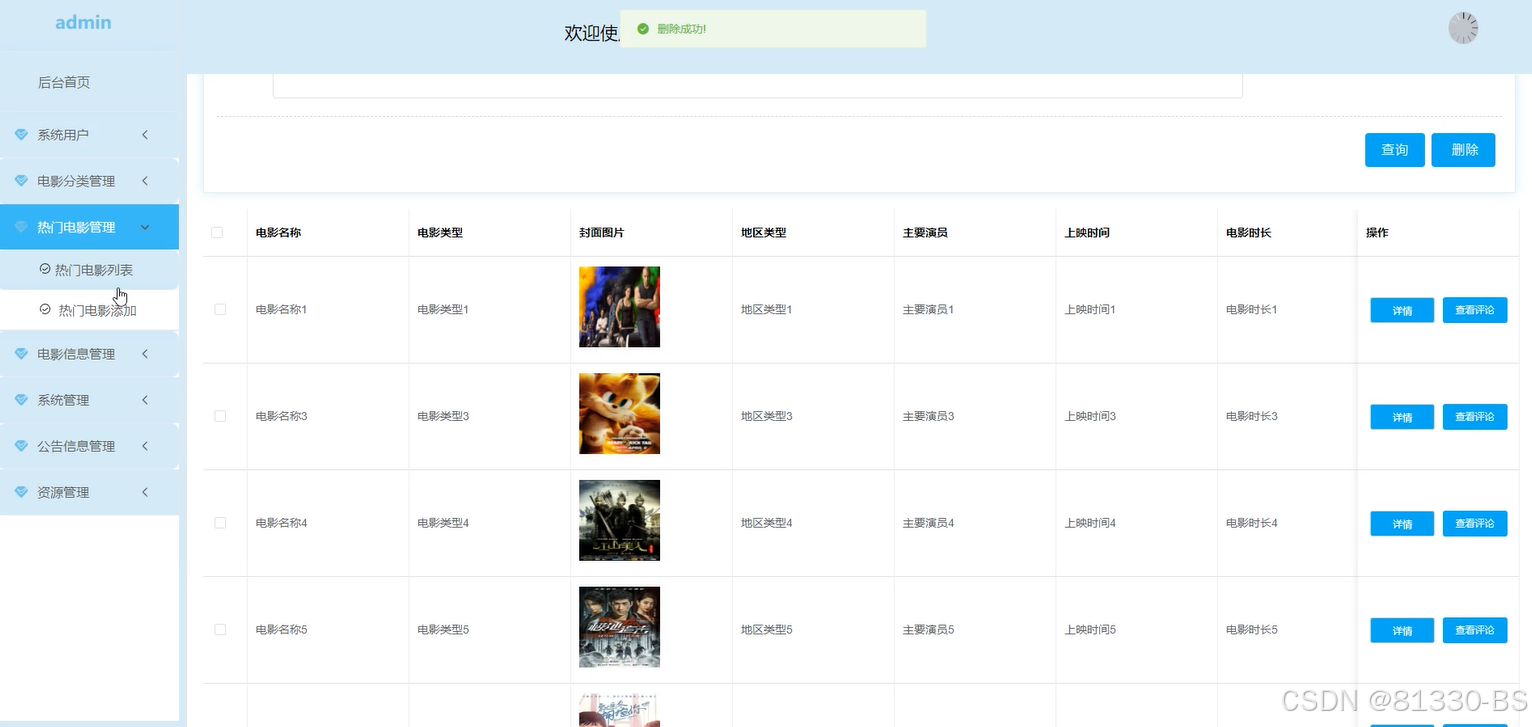
Task: Click cell 电影时长1
Action: [x=1252, y=310]
